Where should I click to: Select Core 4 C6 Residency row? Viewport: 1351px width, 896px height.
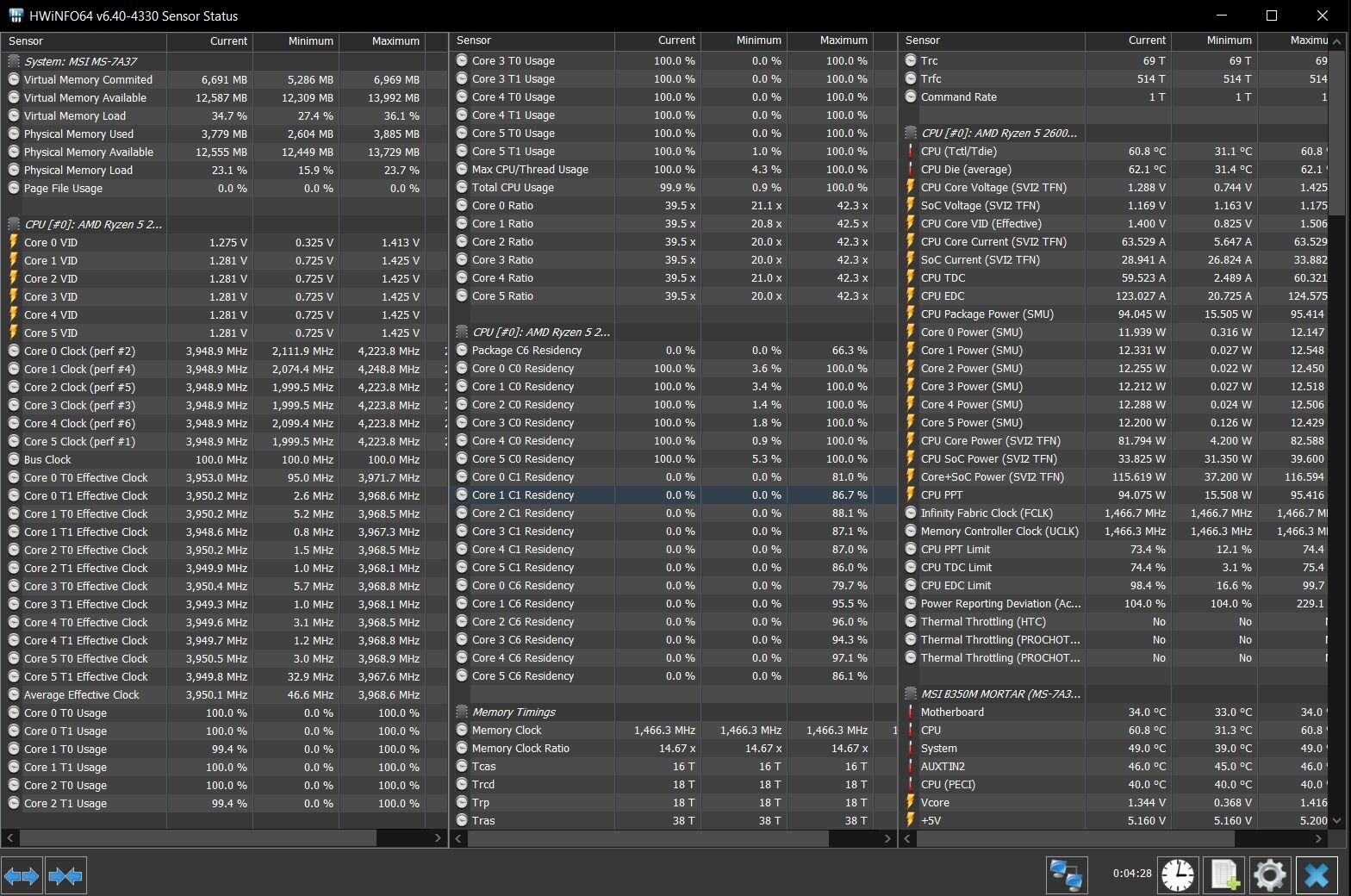[x=674, y=657]
